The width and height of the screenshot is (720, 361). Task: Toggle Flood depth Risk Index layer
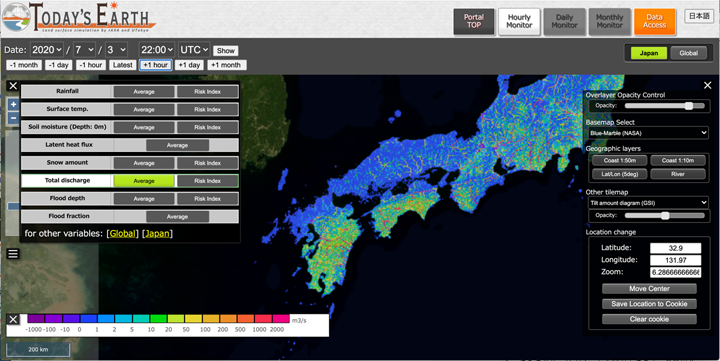pos(207,199)
